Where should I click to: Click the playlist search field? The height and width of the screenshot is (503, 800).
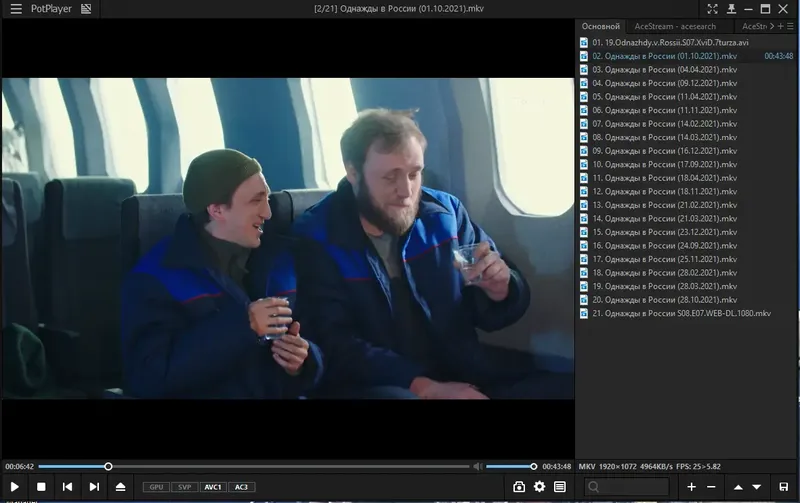point(627,487)
